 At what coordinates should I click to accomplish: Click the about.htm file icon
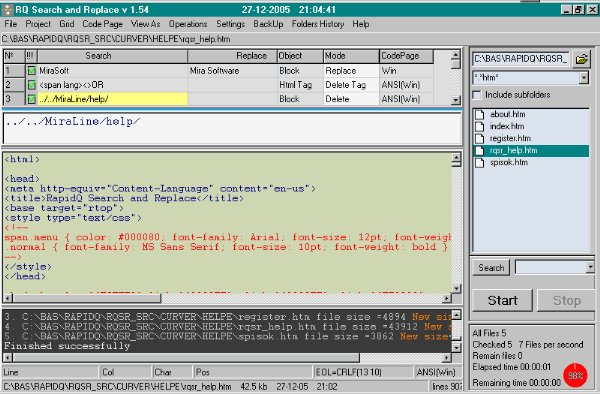pyautogui.click(x=480, y=114)
